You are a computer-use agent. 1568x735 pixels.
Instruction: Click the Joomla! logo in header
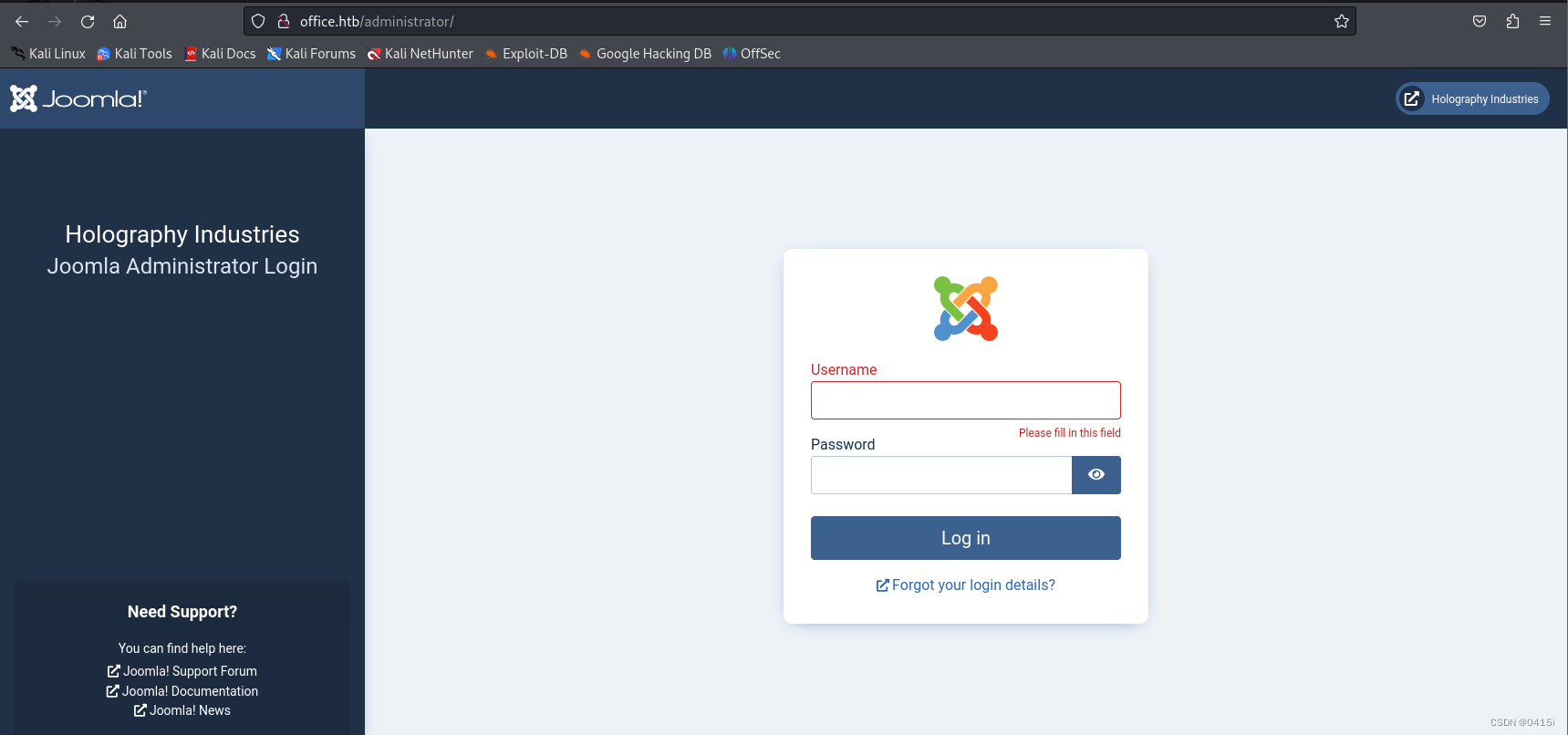pos(78,98)
